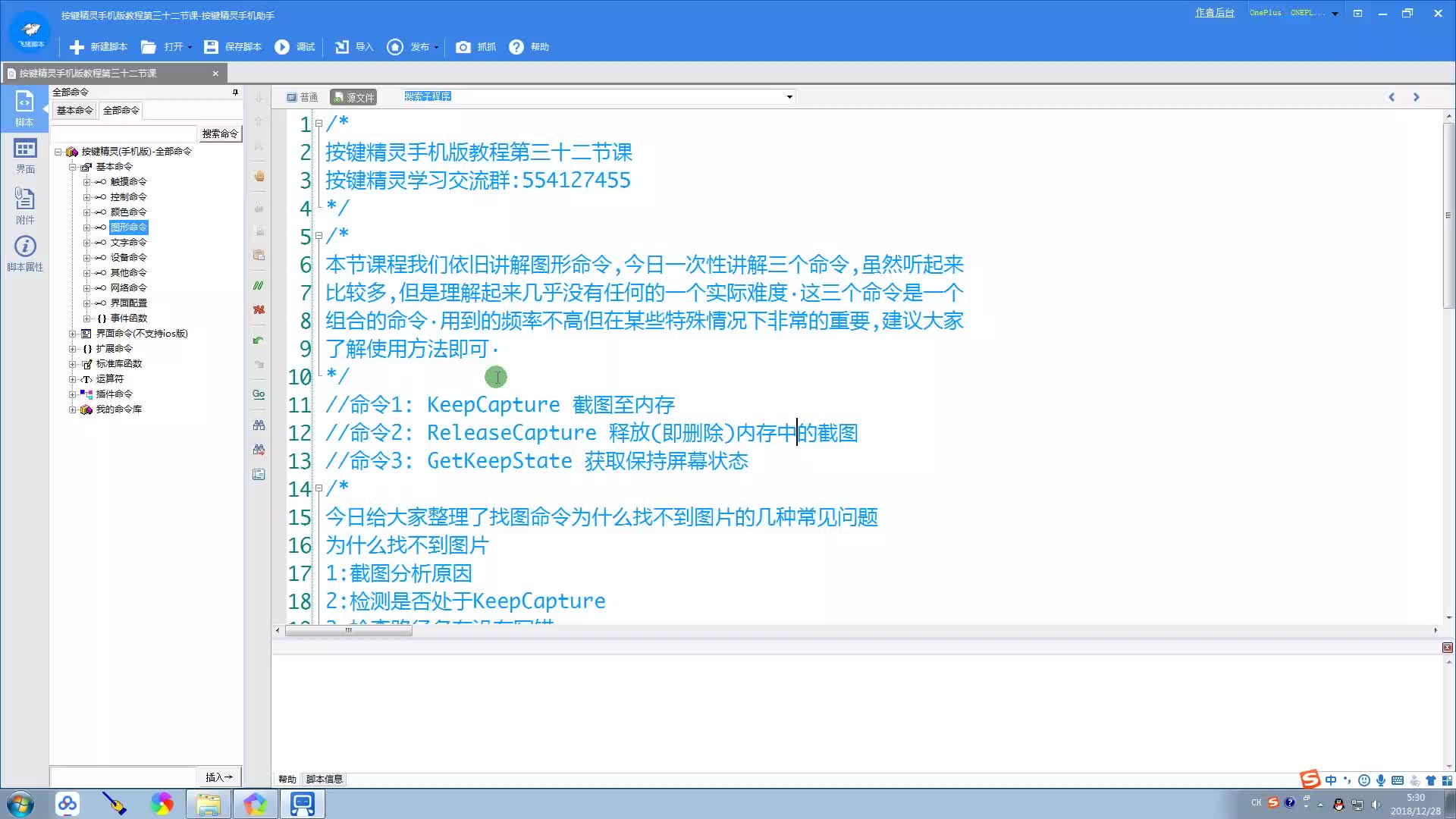Image resolution: width=1456 pixels, height=819 pixels.
Task: Switch to 脚本信息 tab
Action: [324, 780]
